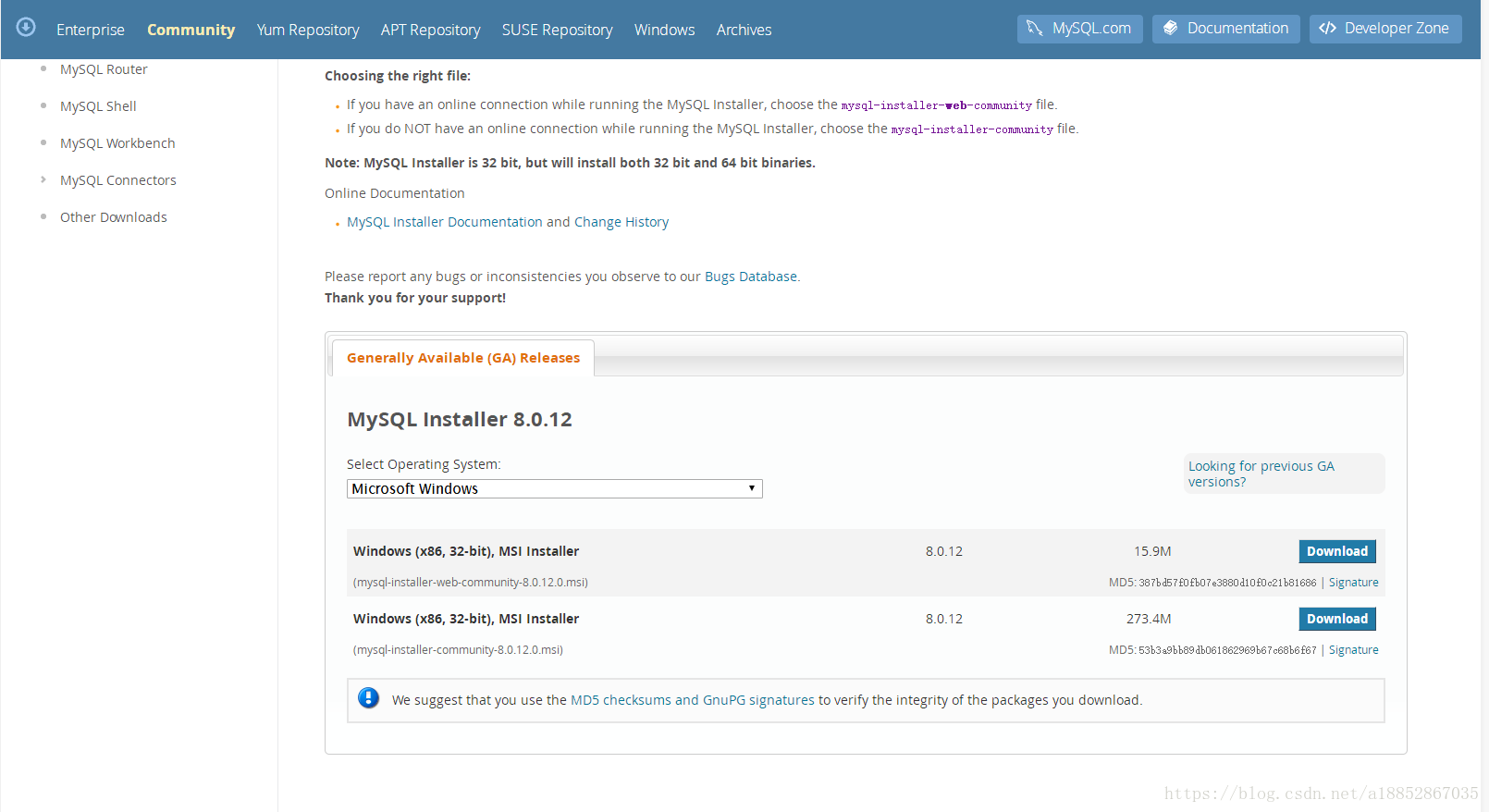1489x812 pixels.
Task: Open Signature link for the 273.4M installer
Action: [1353, 650]
